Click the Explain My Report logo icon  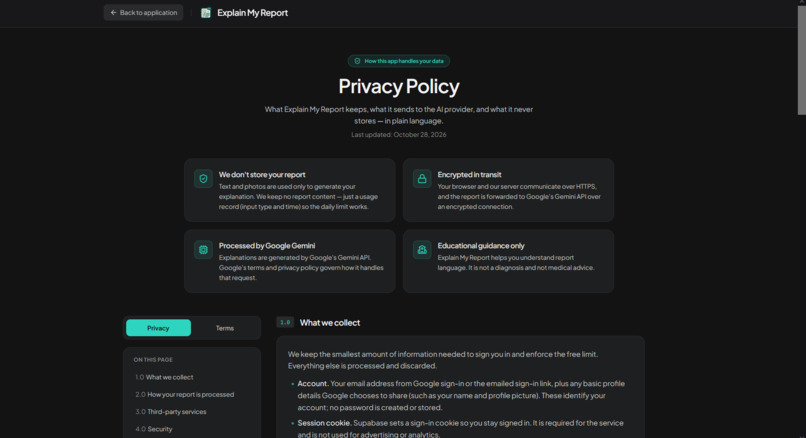point(206,13)
